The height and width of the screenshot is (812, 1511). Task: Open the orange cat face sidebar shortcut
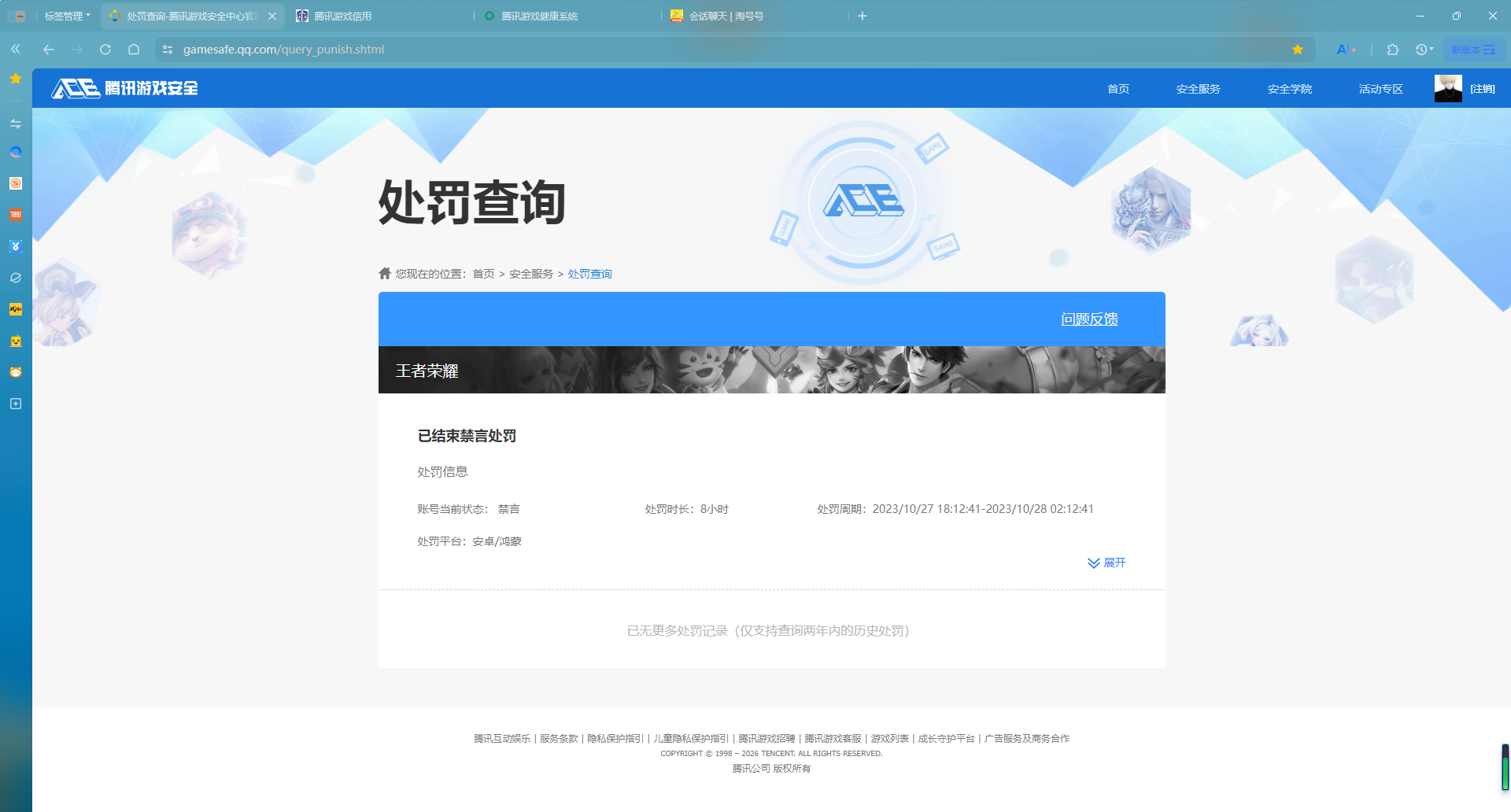coord(16,372)
